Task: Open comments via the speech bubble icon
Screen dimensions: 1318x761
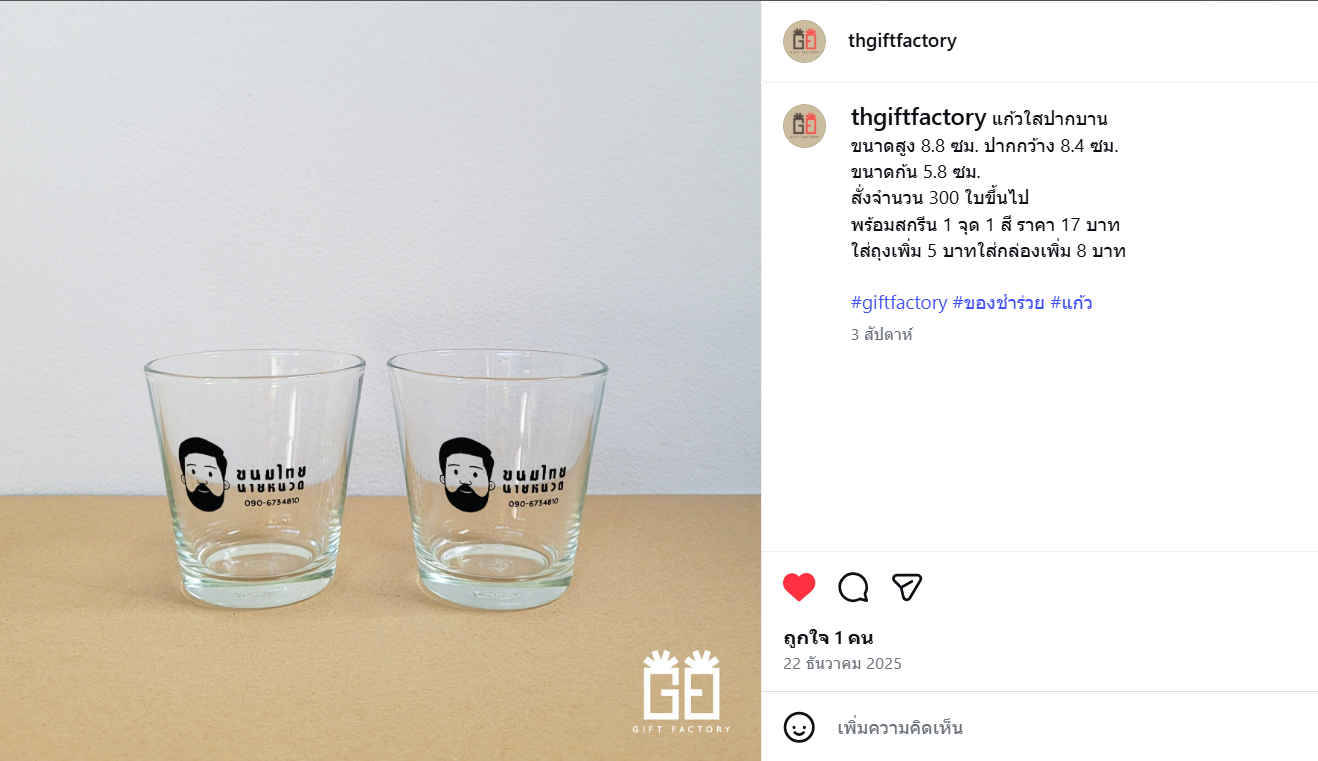Action: 853,587
